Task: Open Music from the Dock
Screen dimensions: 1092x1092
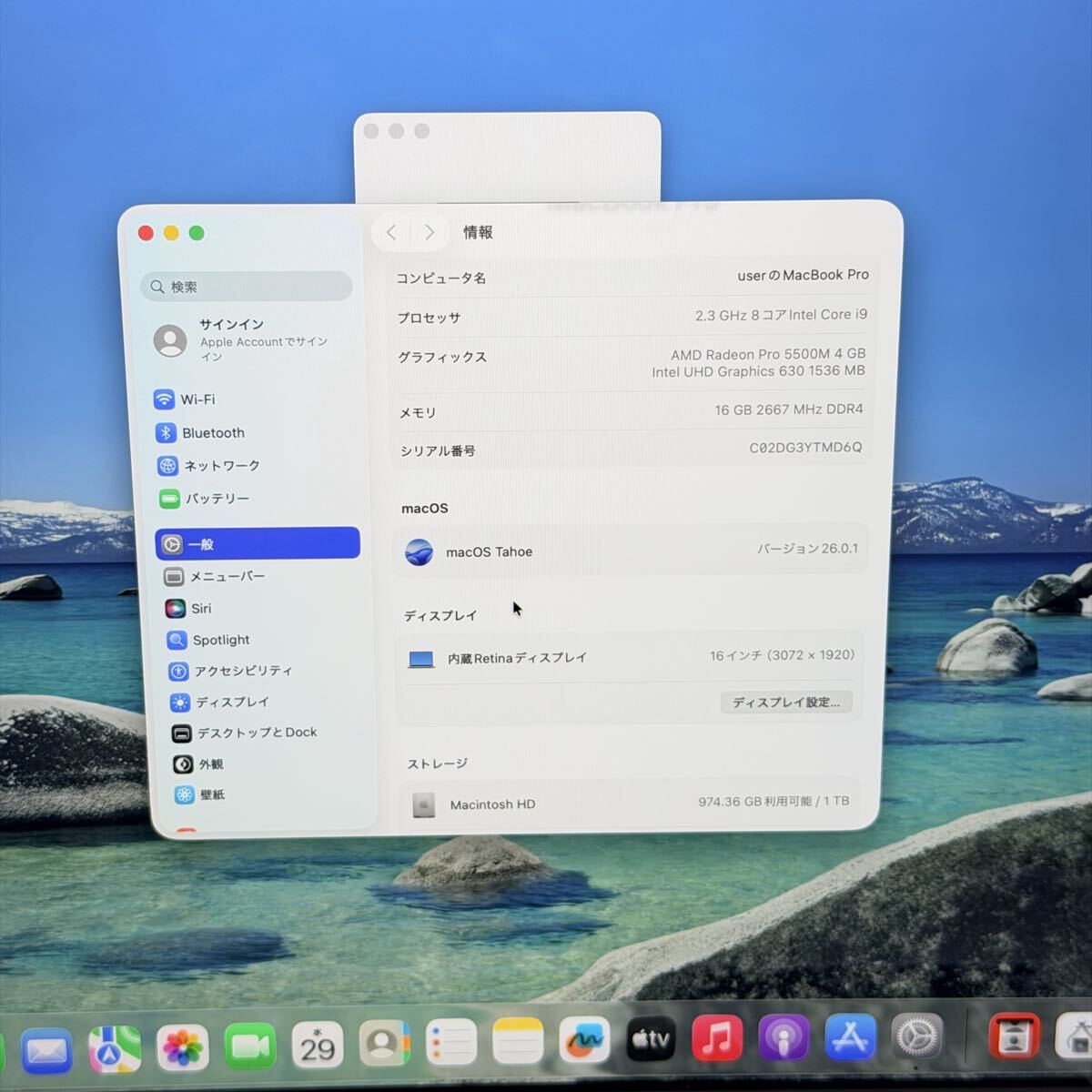Action: (717, 1039)
